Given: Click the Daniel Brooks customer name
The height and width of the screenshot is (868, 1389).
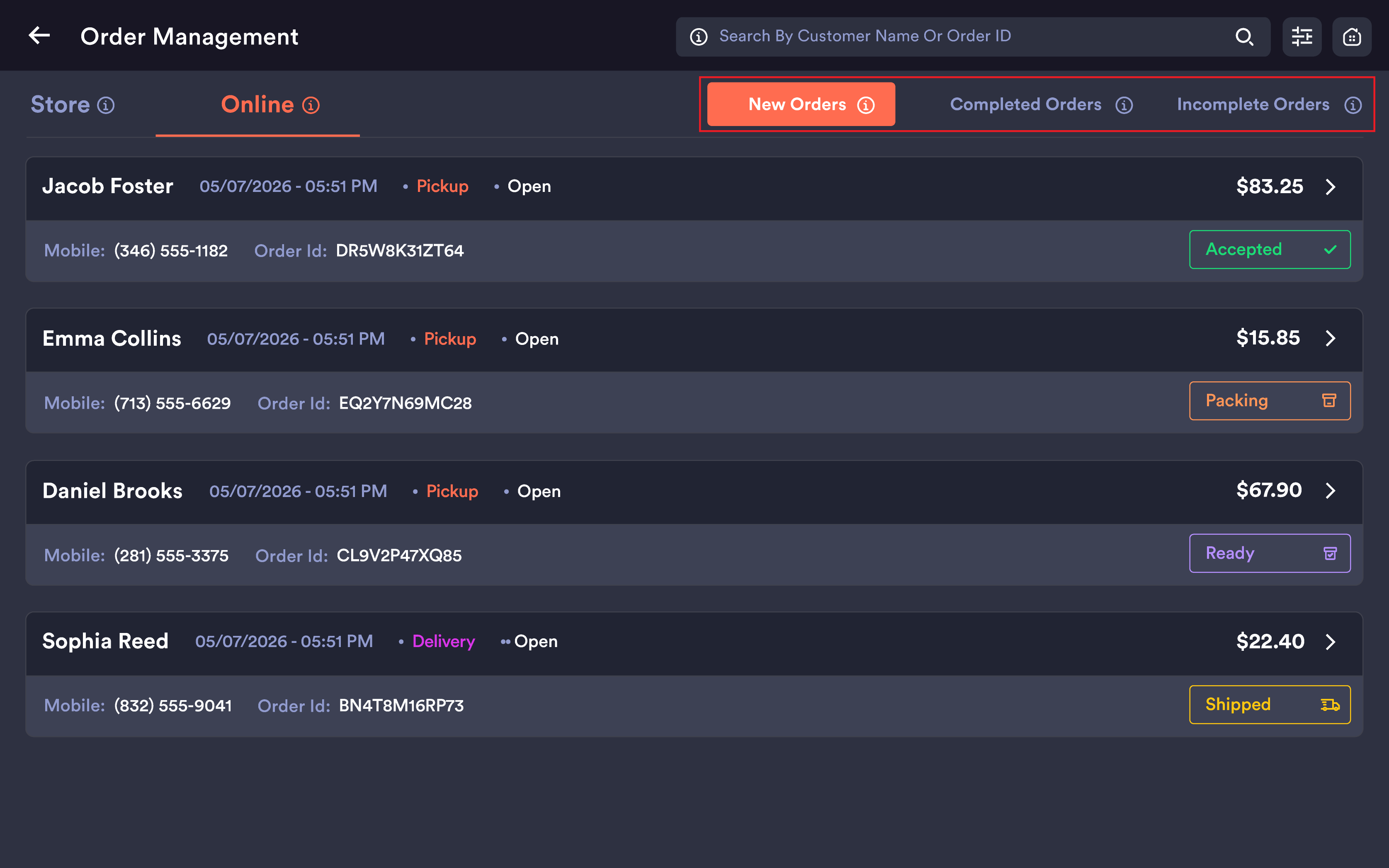Looking at the screenshot, I should click(112, 491).
